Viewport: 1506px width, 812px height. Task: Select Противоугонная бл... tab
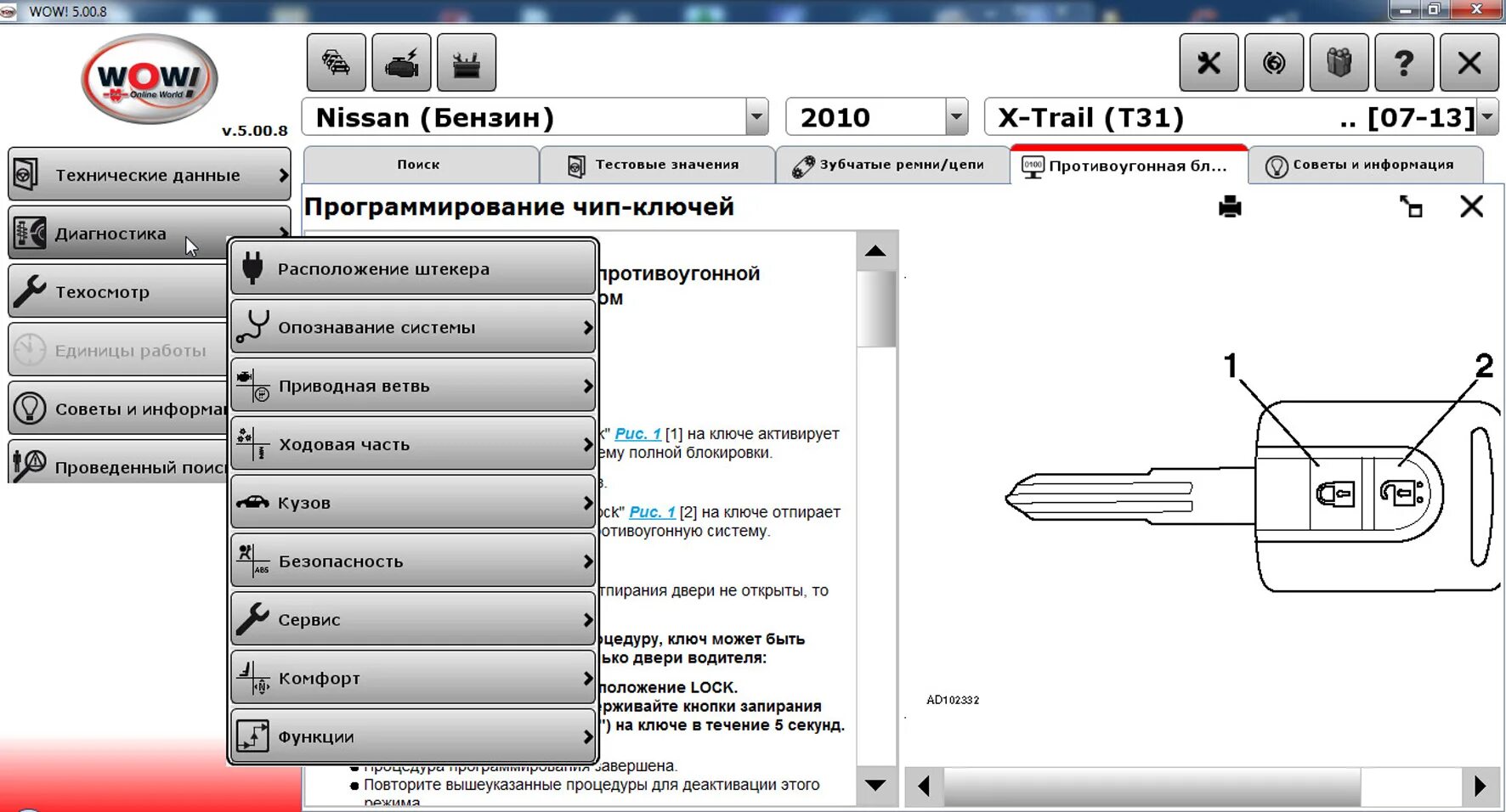click(x=1129, y=165)
